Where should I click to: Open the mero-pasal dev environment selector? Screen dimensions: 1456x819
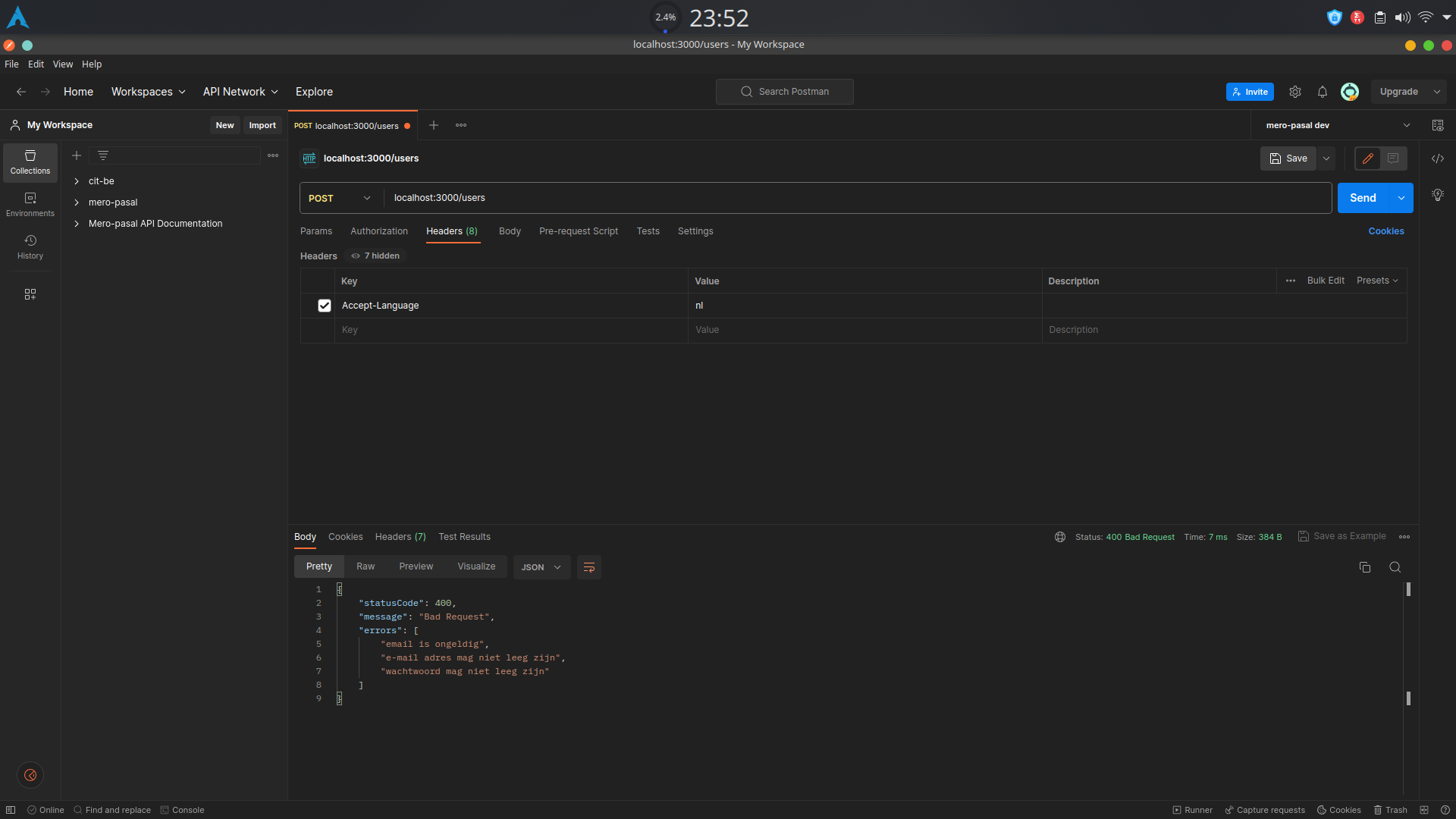[x=1338, y=125]
